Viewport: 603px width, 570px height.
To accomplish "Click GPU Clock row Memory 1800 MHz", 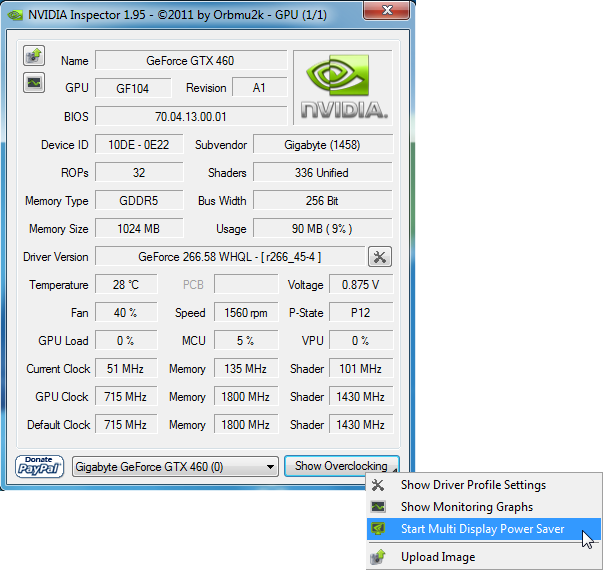I will pos(246,397).
